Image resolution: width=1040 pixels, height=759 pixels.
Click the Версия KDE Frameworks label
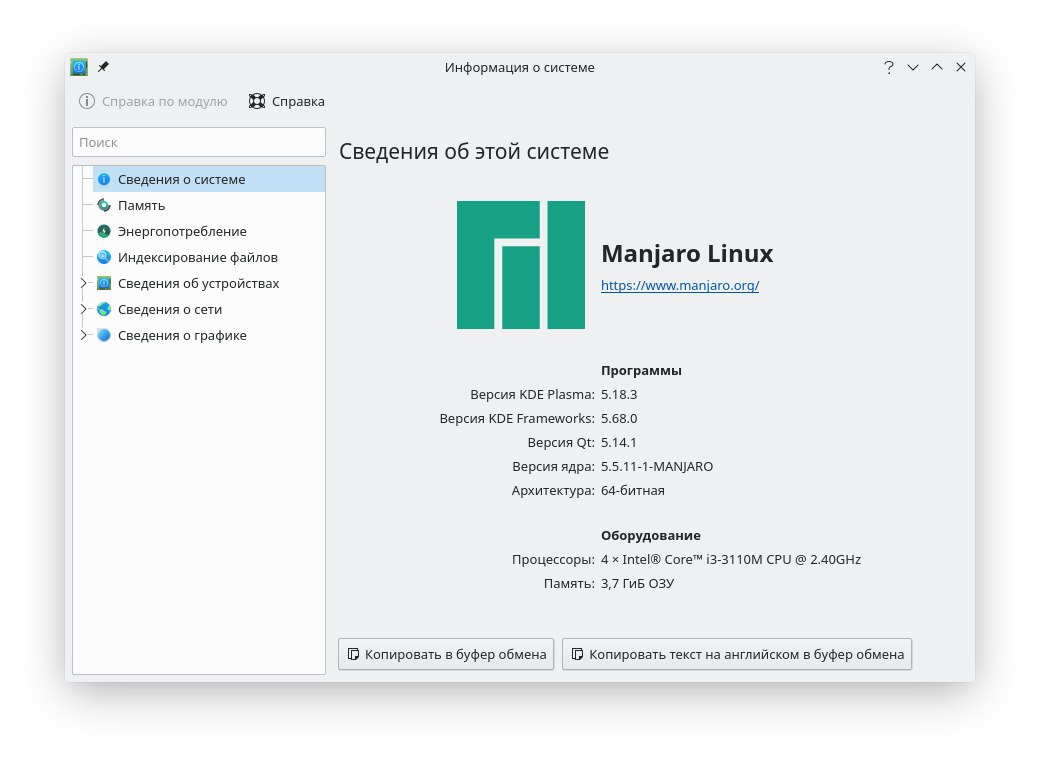[517, 419]
